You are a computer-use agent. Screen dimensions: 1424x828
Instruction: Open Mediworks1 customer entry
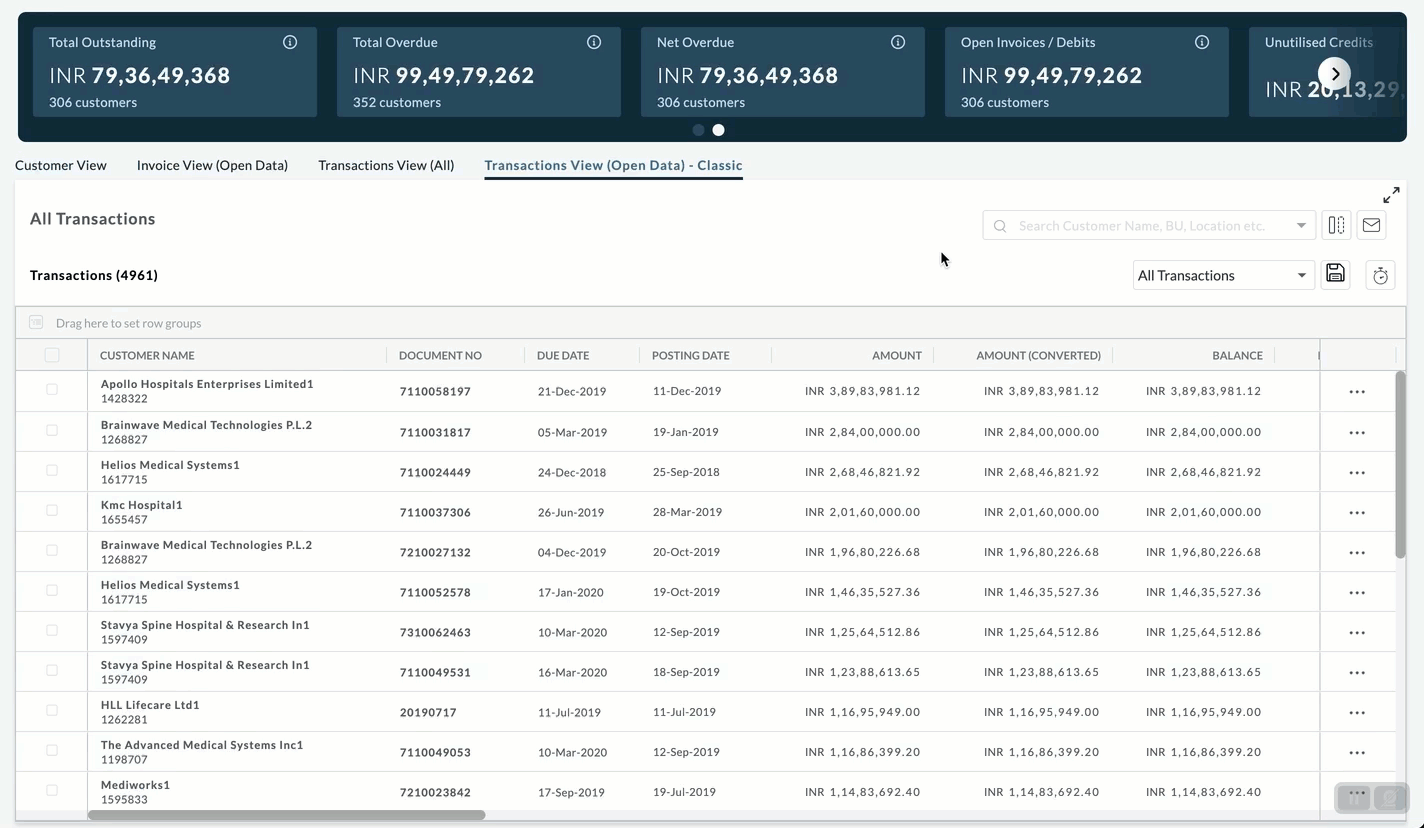click(x=135, y=785)
